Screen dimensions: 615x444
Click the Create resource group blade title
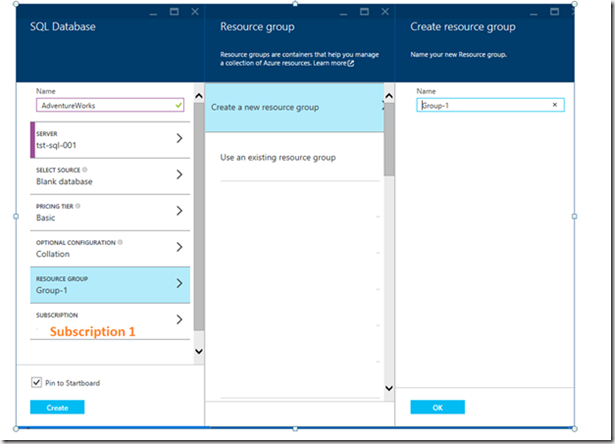coord(463,27)
